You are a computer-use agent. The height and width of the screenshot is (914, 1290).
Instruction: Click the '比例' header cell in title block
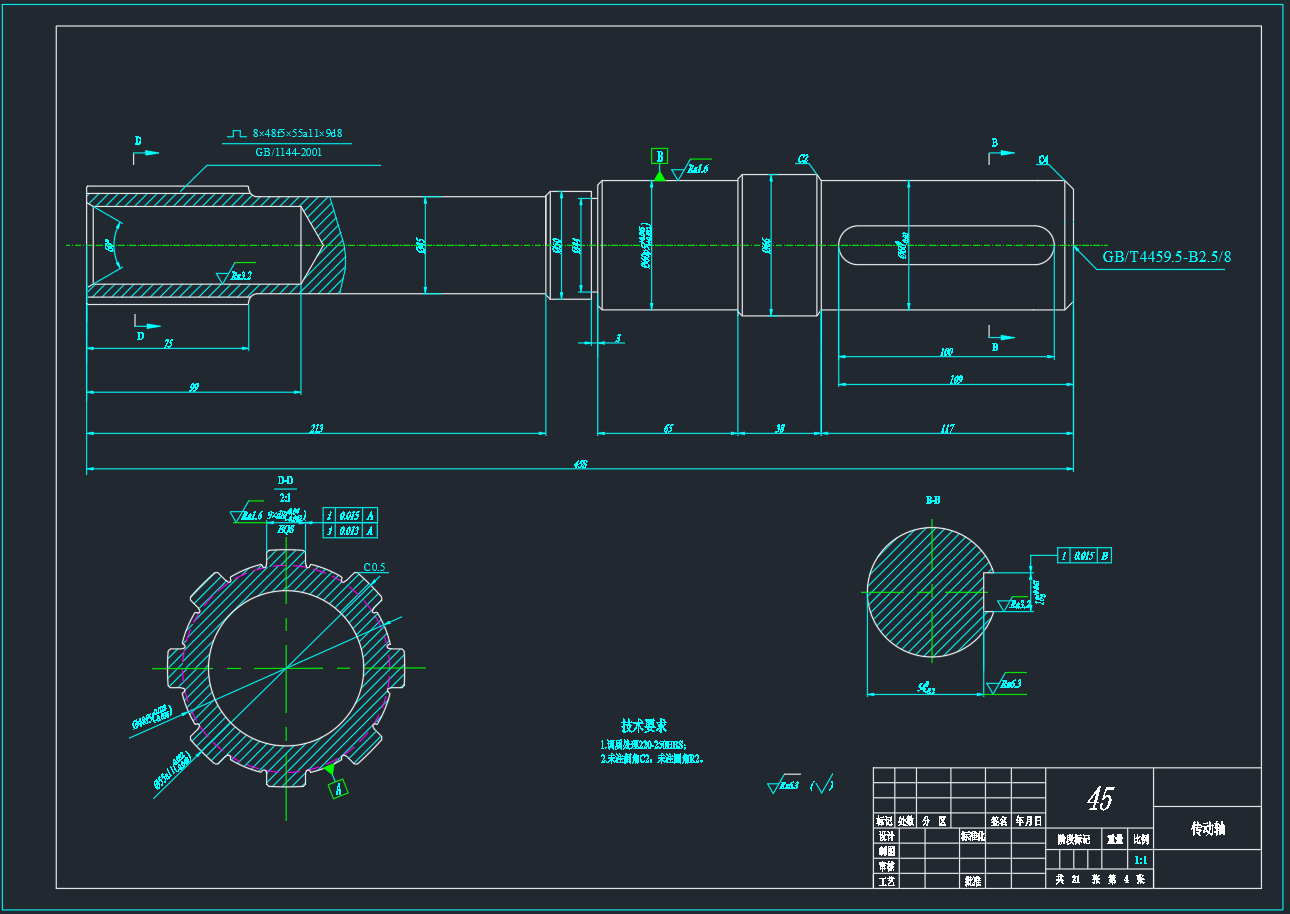(x=1141, y=839)
